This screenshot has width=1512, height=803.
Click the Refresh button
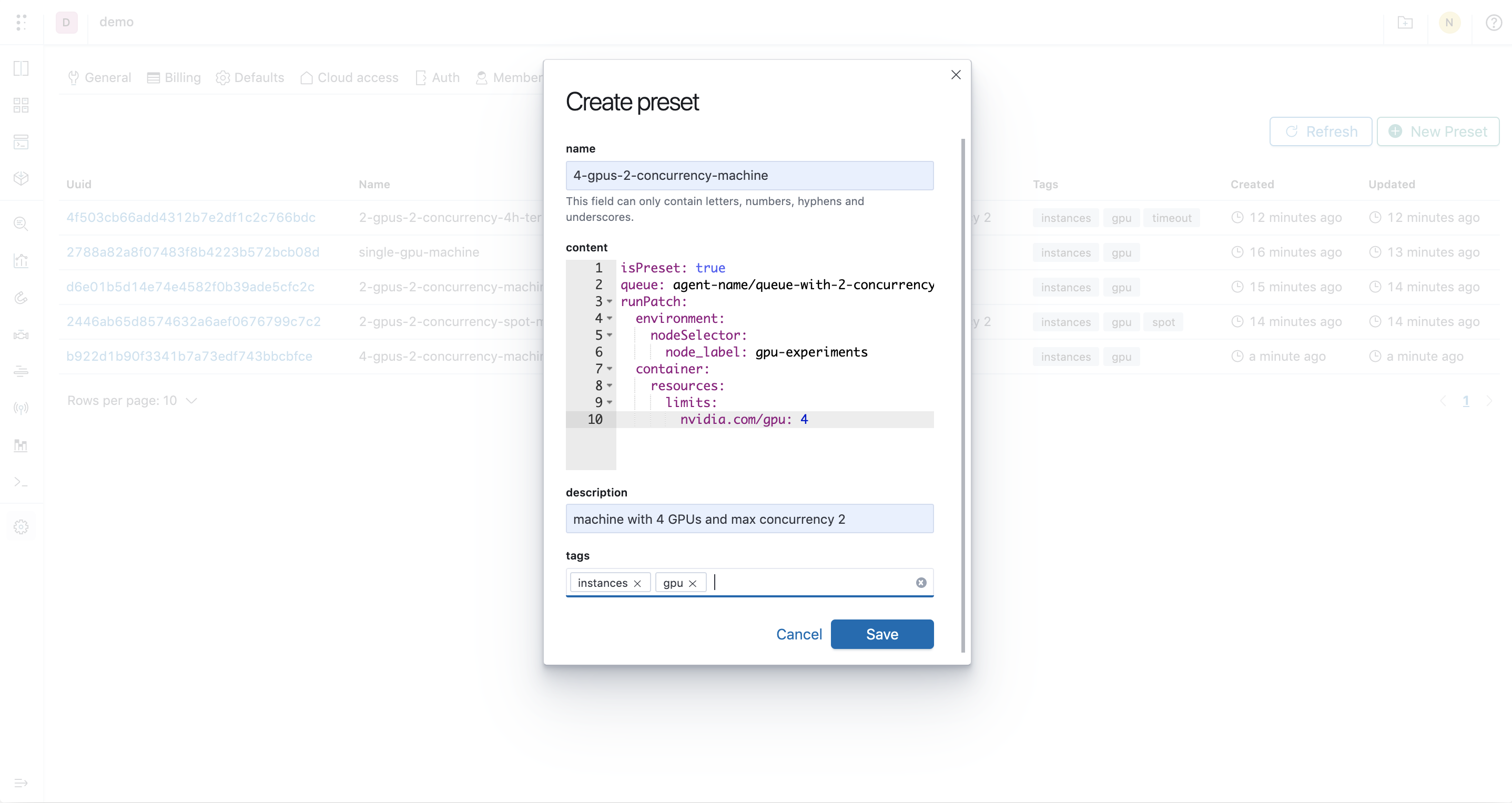(1321, 131)
